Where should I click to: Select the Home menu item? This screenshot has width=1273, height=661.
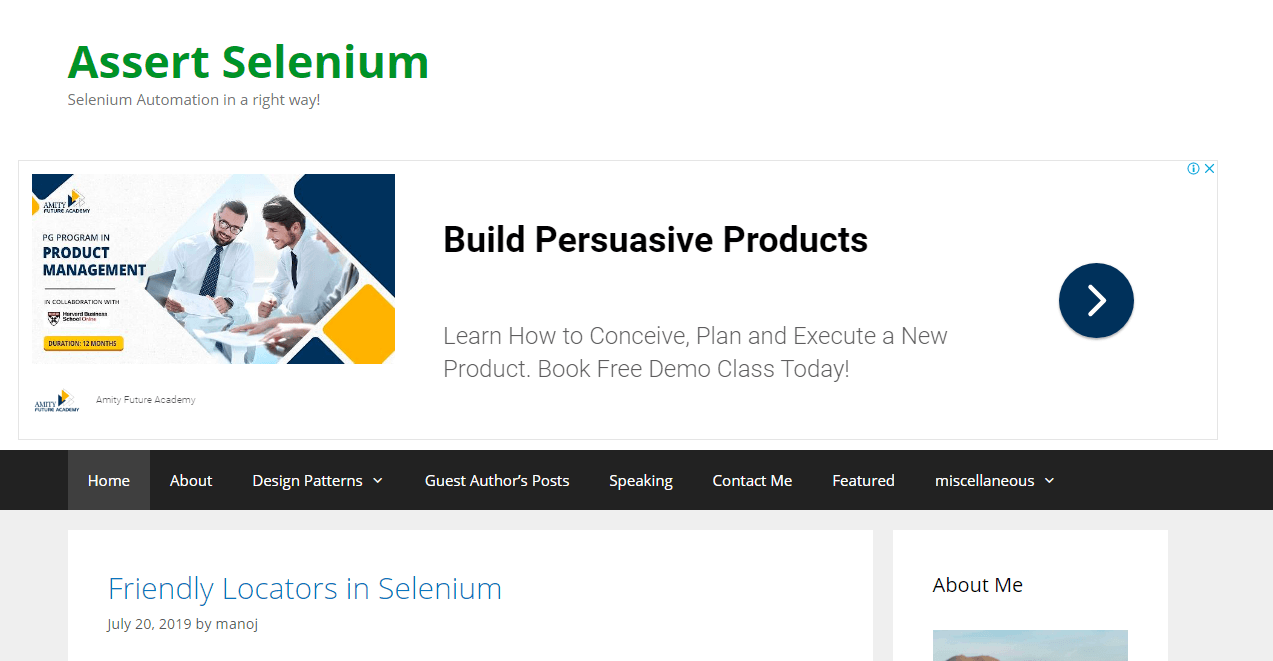click(108, 480)
